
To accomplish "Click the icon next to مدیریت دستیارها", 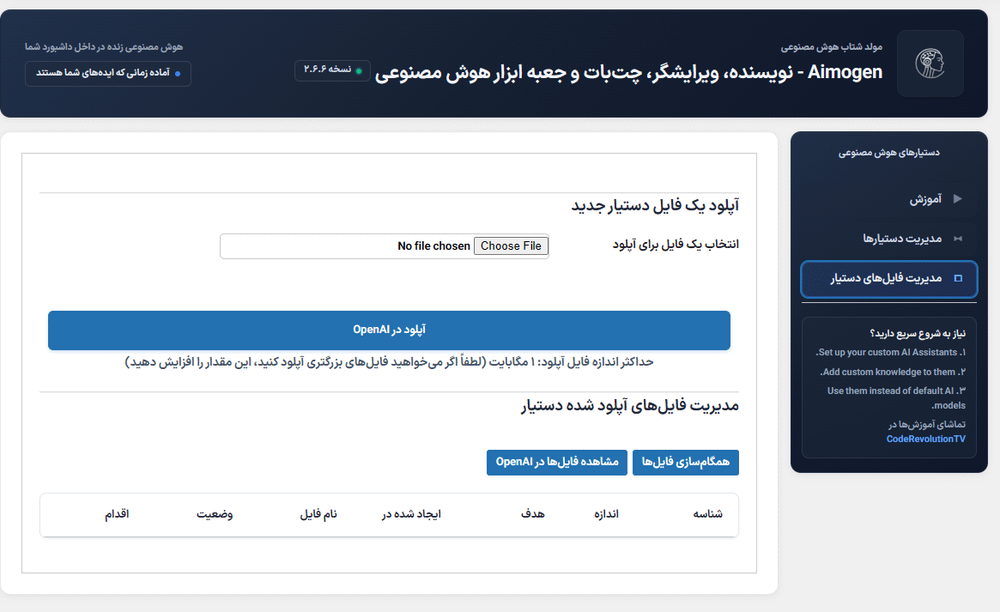I will tap(958, 238).
